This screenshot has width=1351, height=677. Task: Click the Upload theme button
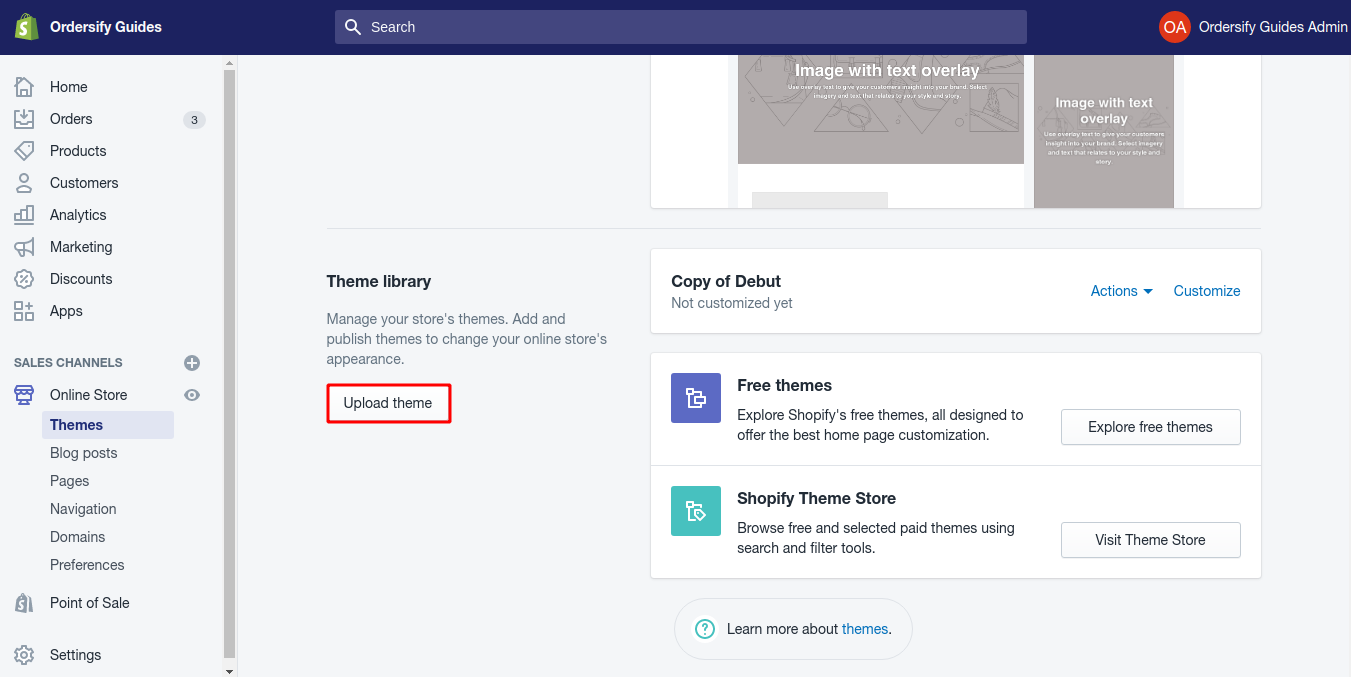pyautogui.click(x=388, y=403)
